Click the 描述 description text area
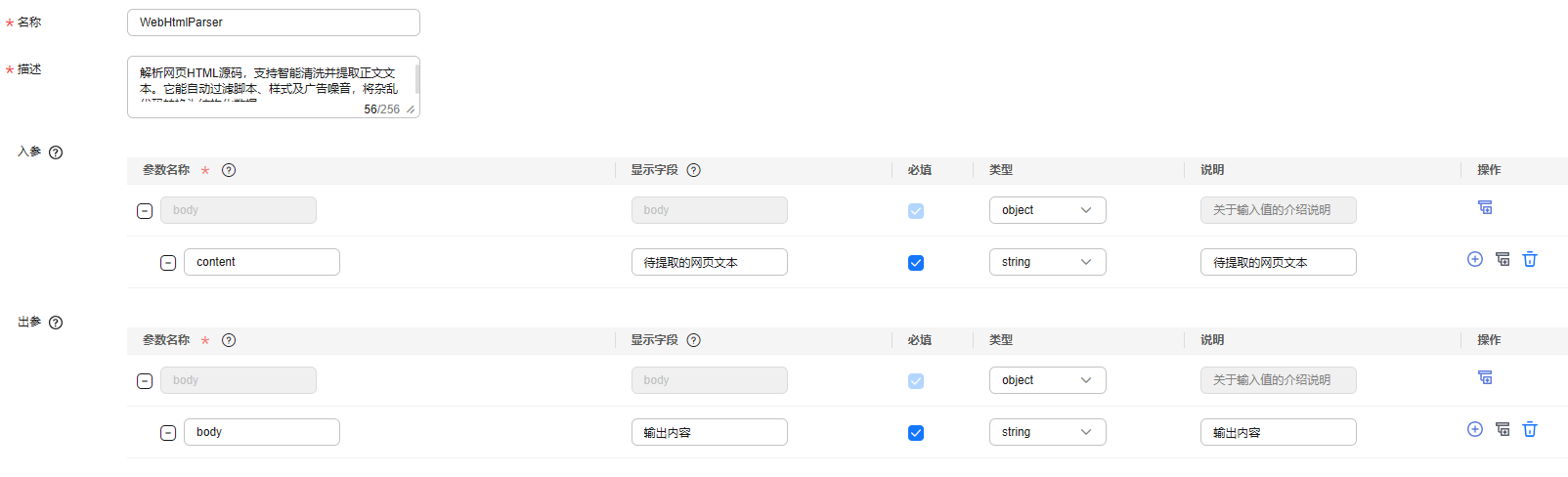Viewport: 1568px width, 477px height. 269,83
